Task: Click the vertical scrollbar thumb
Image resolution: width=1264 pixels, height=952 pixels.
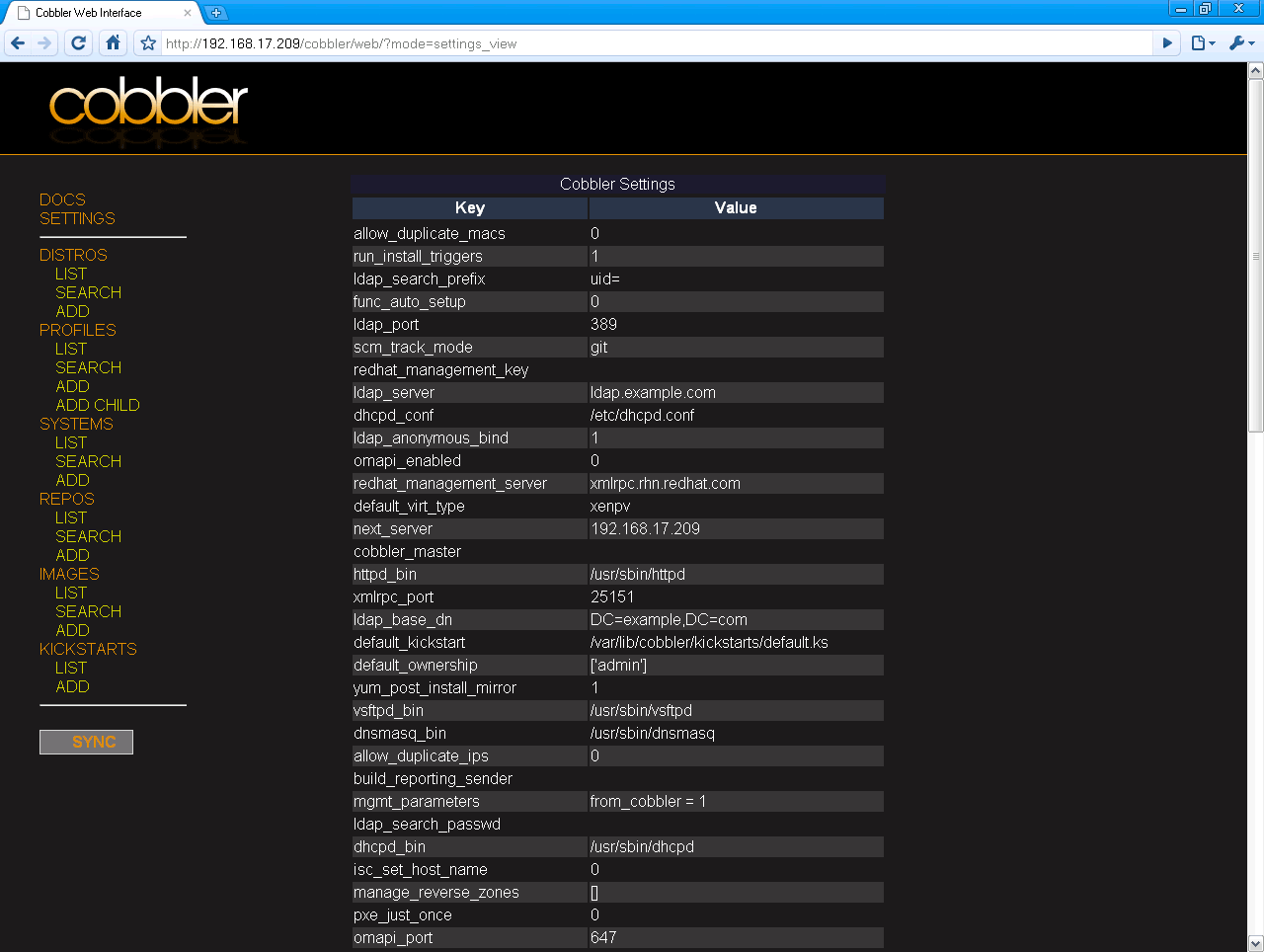Action: 1256,255
